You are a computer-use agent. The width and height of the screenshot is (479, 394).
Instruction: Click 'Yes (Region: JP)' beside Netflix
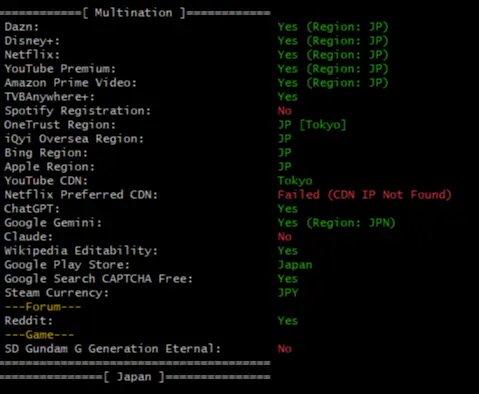coord(333,55)
